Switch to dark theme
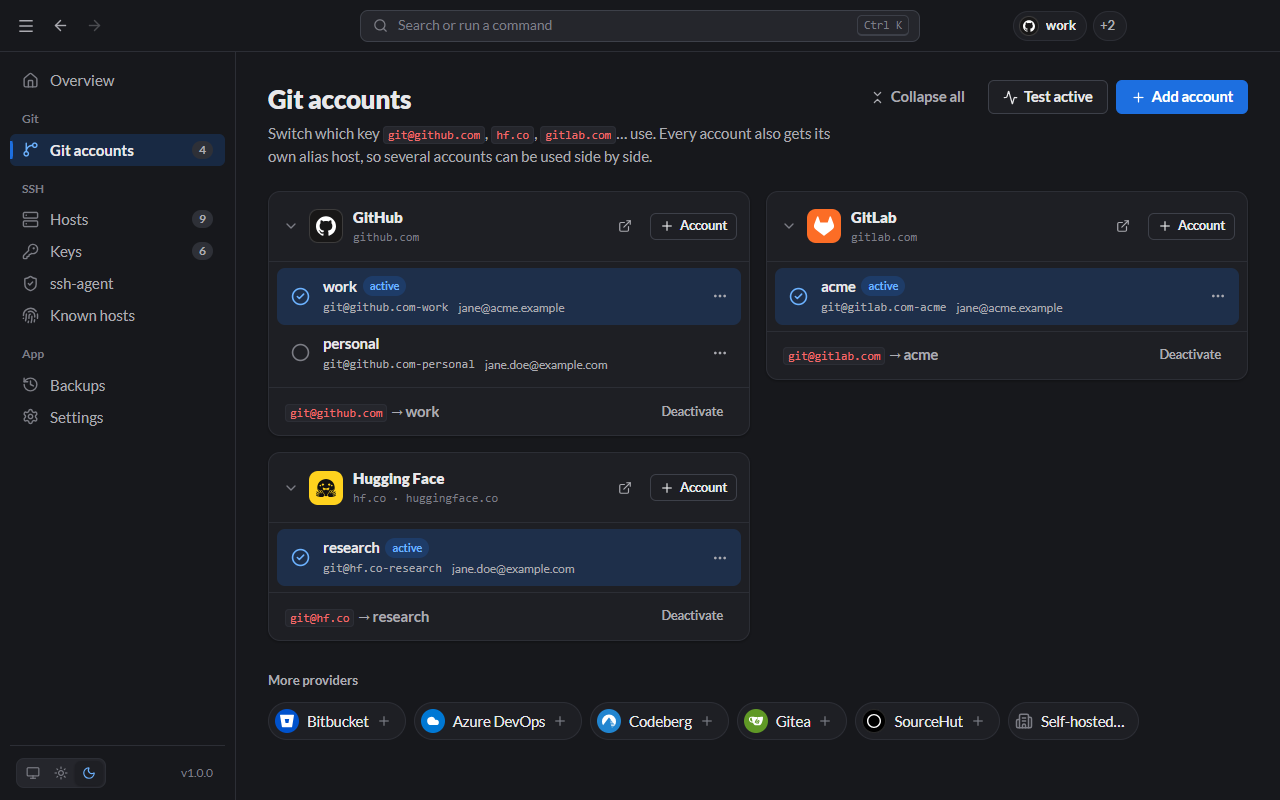This screenshot has height=800, width=1280. tap(89, 773)
